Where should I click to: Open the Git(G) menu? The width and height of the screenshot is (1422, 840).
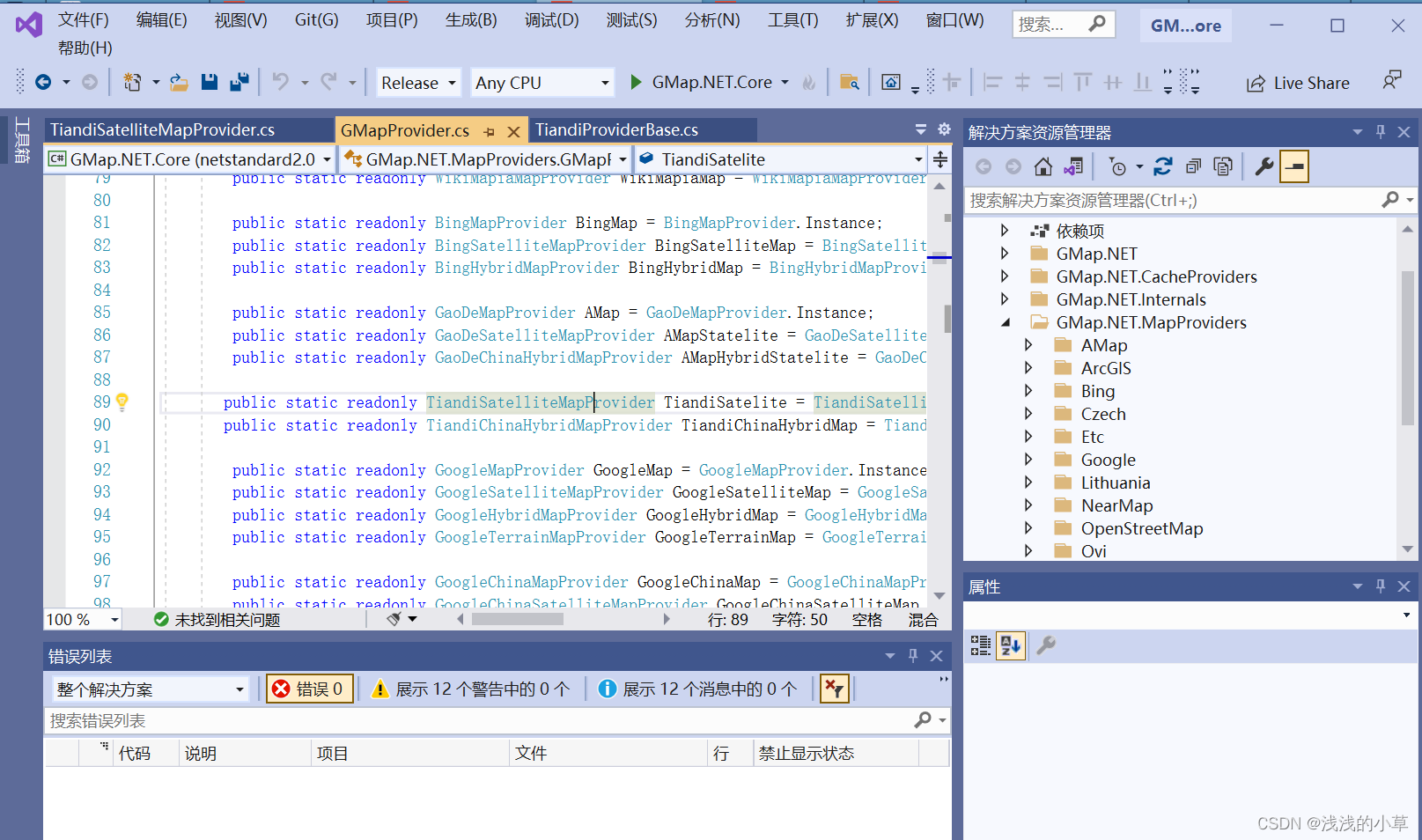(x=316, y=19)
